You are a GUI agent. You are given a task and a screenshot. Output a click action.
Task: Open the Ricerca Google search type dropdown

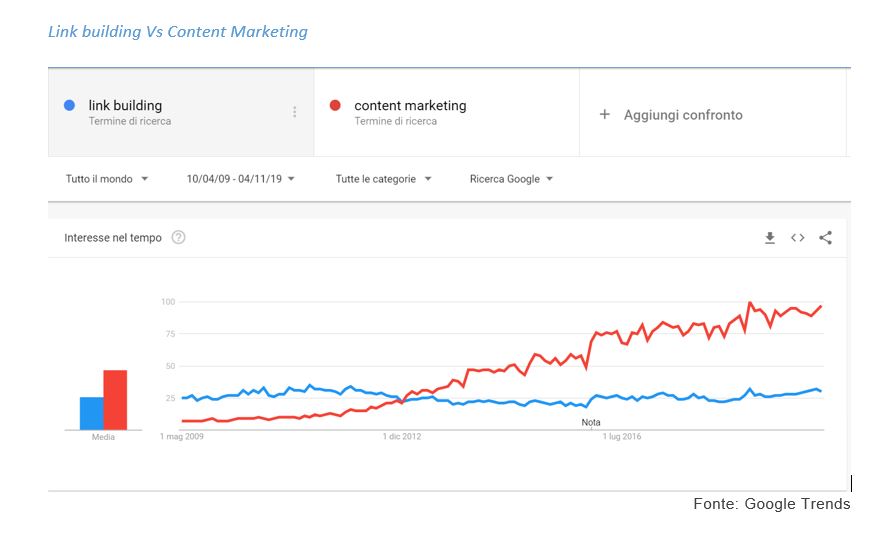click(511, 179)
